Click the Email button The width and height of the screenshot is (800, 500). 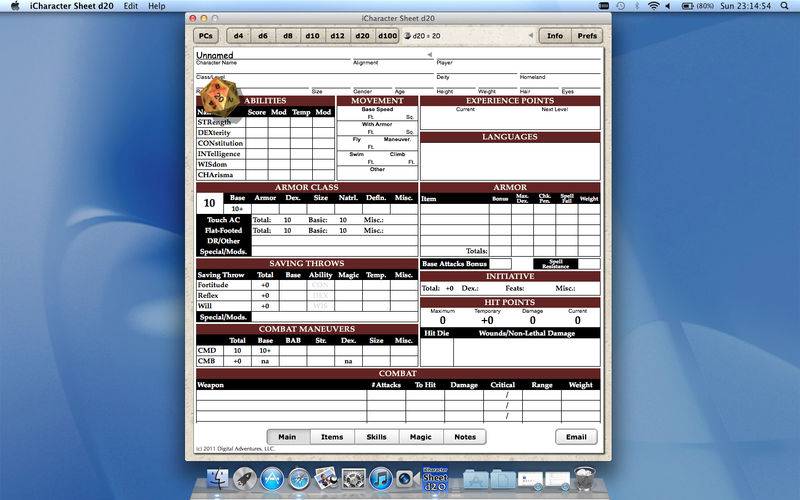576,437
